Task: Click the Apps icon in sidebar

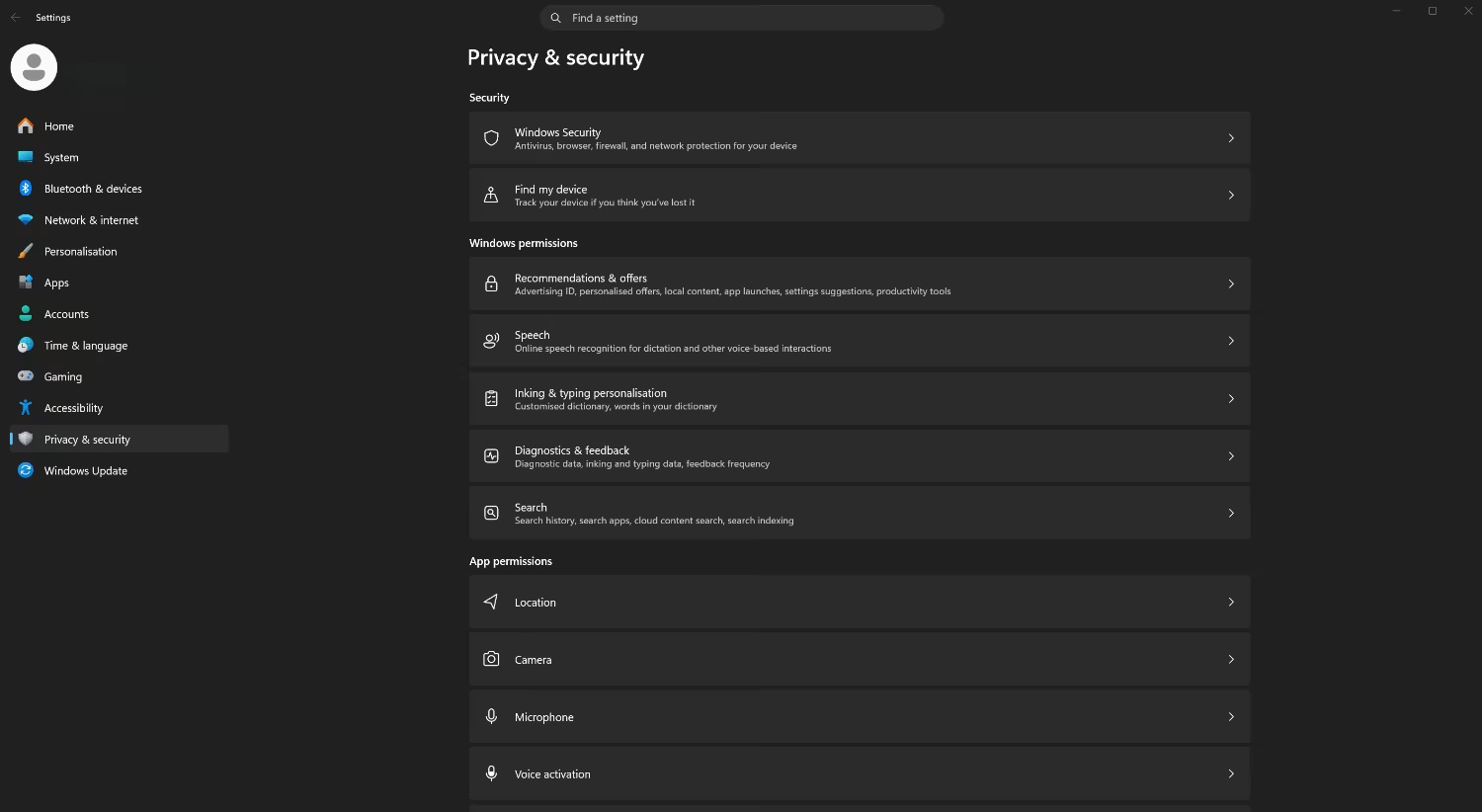Action: (x=26, y=283)
